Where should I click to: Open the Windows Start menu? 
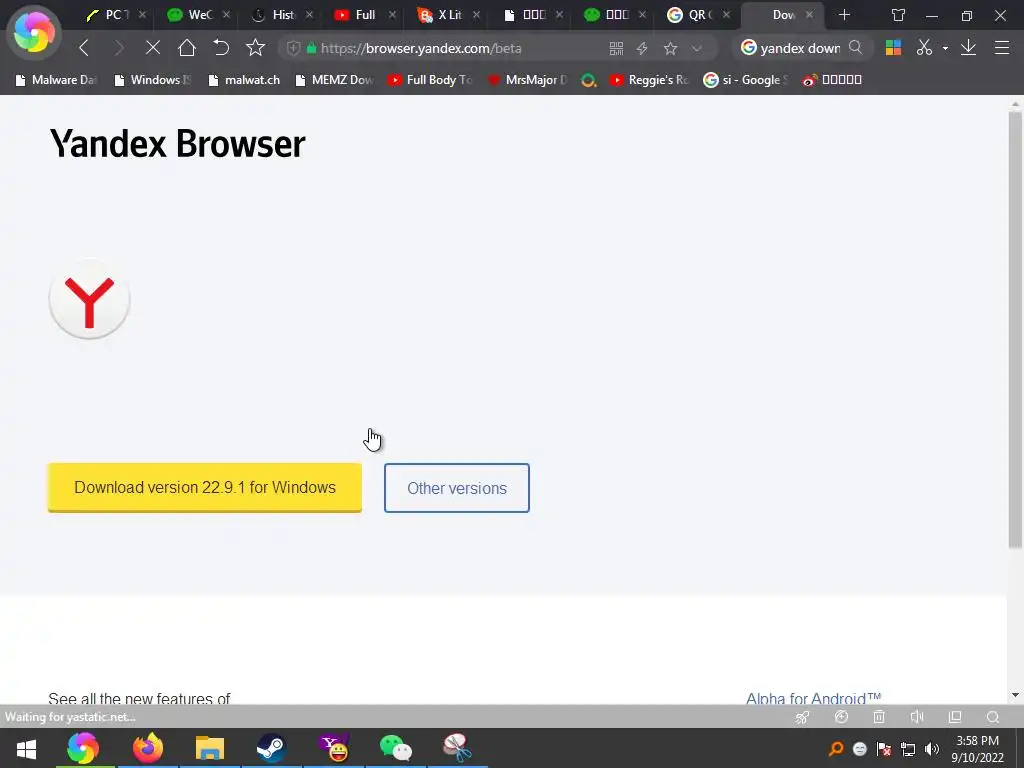click(x=26, y=748)
